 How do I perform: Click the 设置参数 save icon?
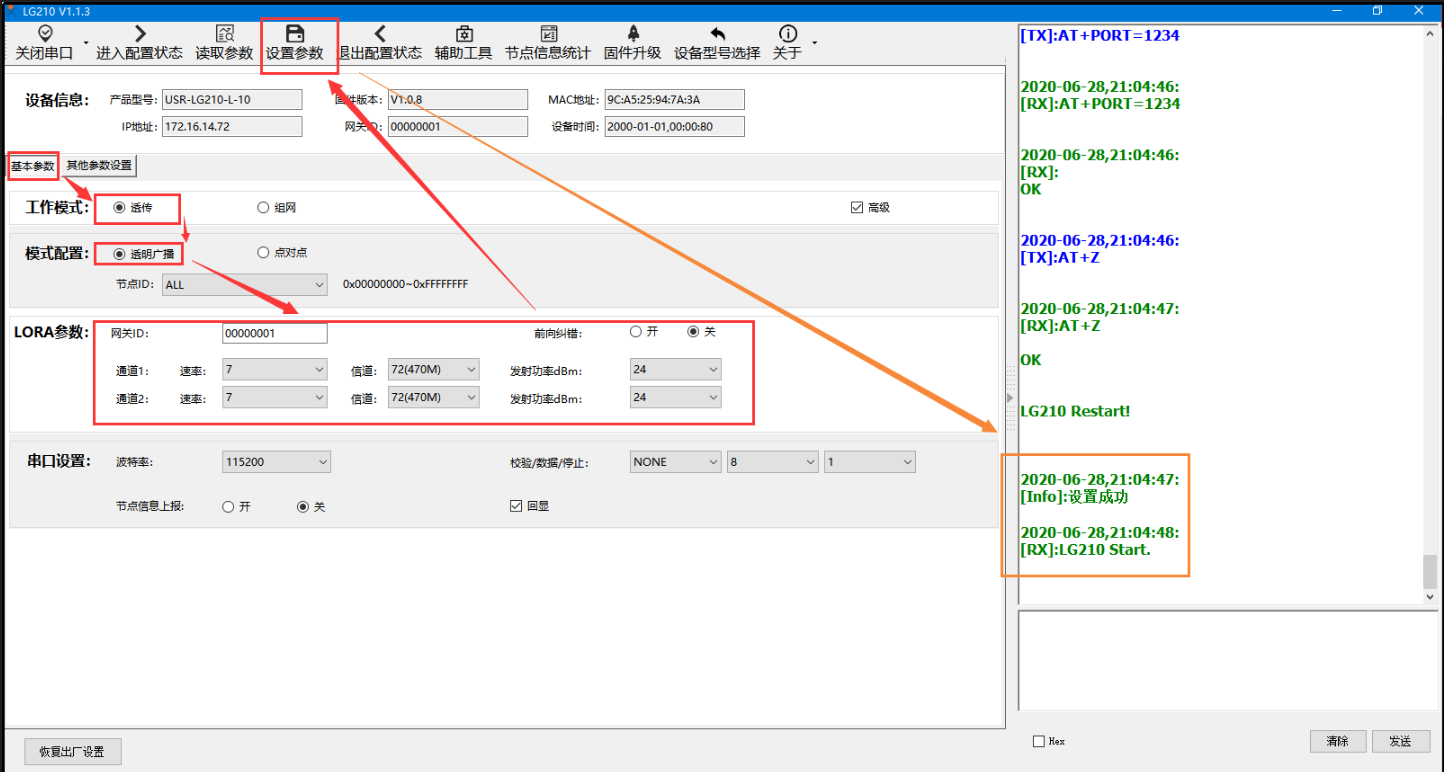pyautogui.click(x=294, y=34)
